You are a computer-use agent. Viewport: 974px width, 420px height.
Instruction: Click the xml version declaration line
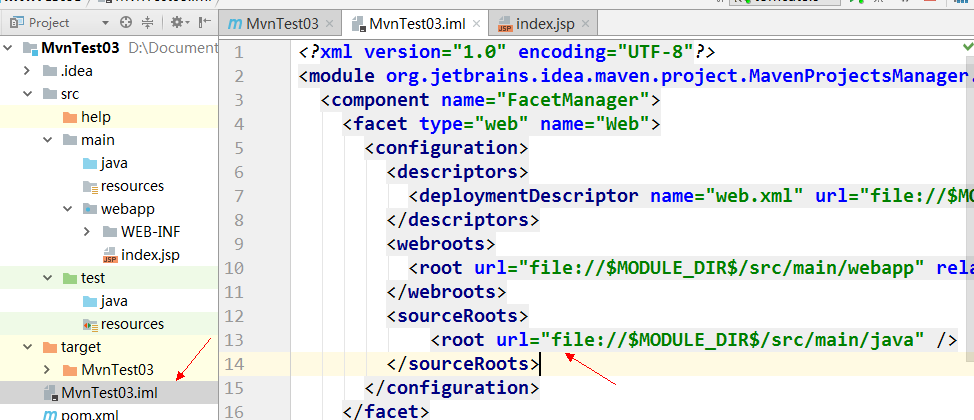[x=507, y=52]
